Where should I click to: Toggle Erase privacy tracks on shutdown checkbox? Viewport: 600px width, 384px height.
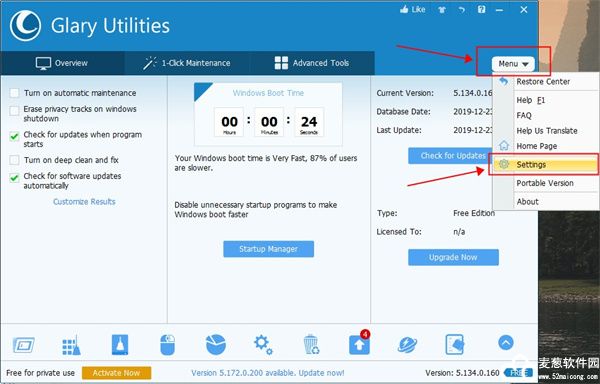click(x=14, y=111)
